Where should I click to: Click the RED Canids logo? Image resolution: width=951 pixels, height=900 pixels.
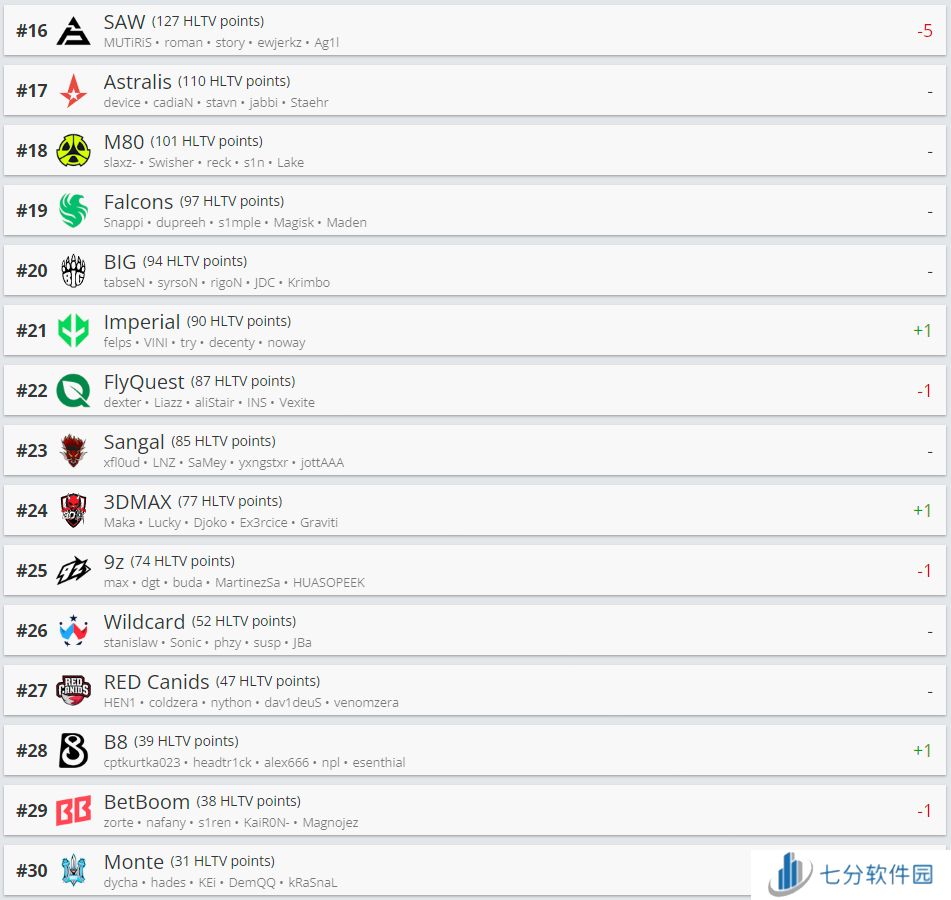click(x=73, y=691)
